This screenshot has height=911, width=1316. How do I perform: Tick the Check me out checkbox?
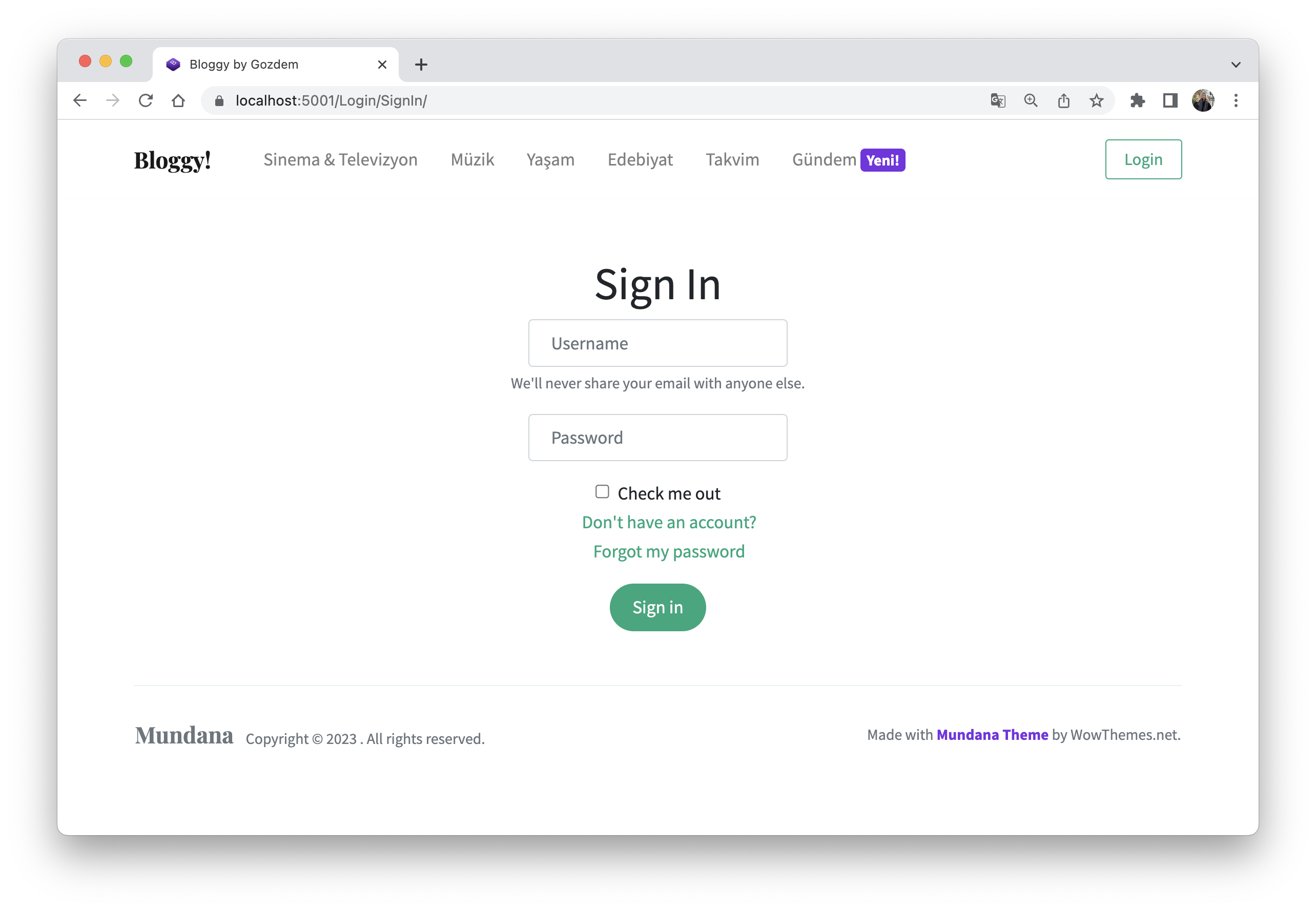(x=602, y=491)
